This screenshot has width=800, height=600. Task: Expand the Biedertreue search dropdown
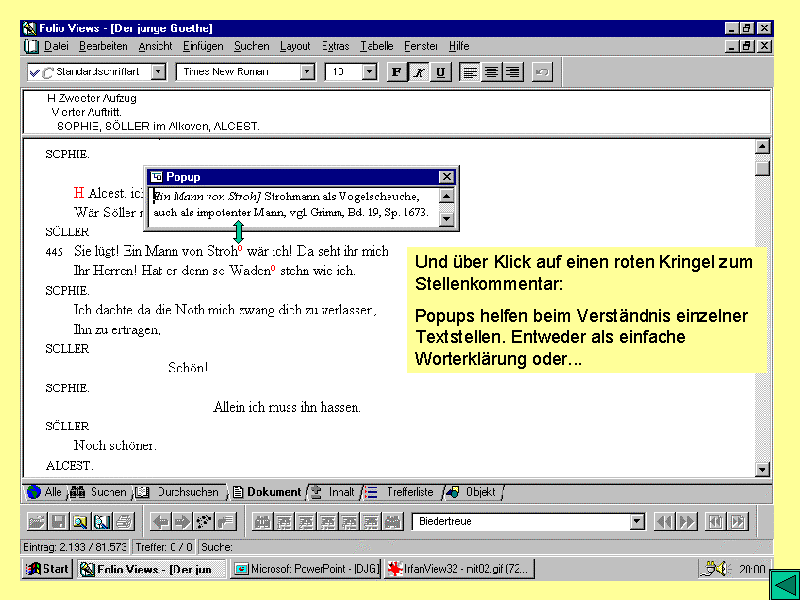point(637,521)
